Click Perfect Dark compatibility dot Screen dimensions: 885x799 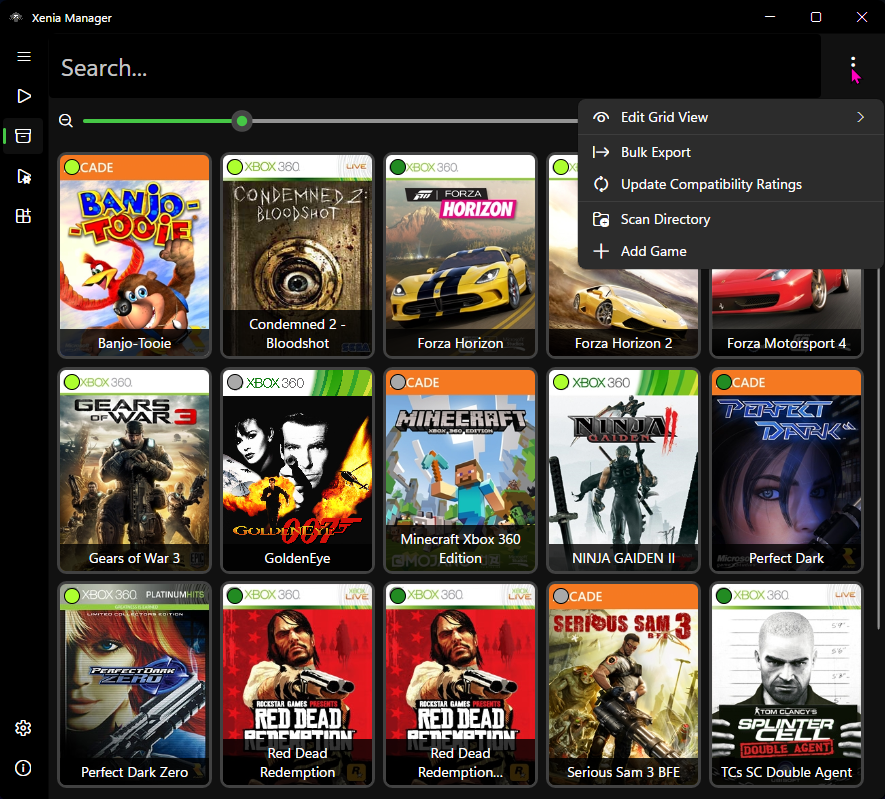tap(724, 382)
